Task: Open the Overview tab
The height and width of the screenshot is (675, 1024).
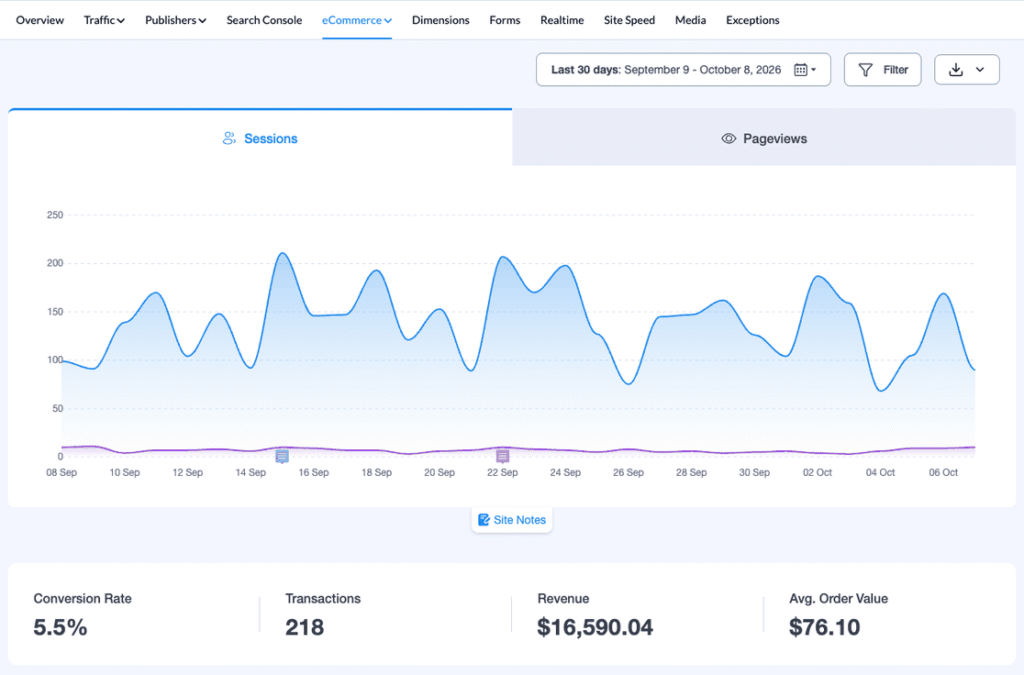Action: 40,20
